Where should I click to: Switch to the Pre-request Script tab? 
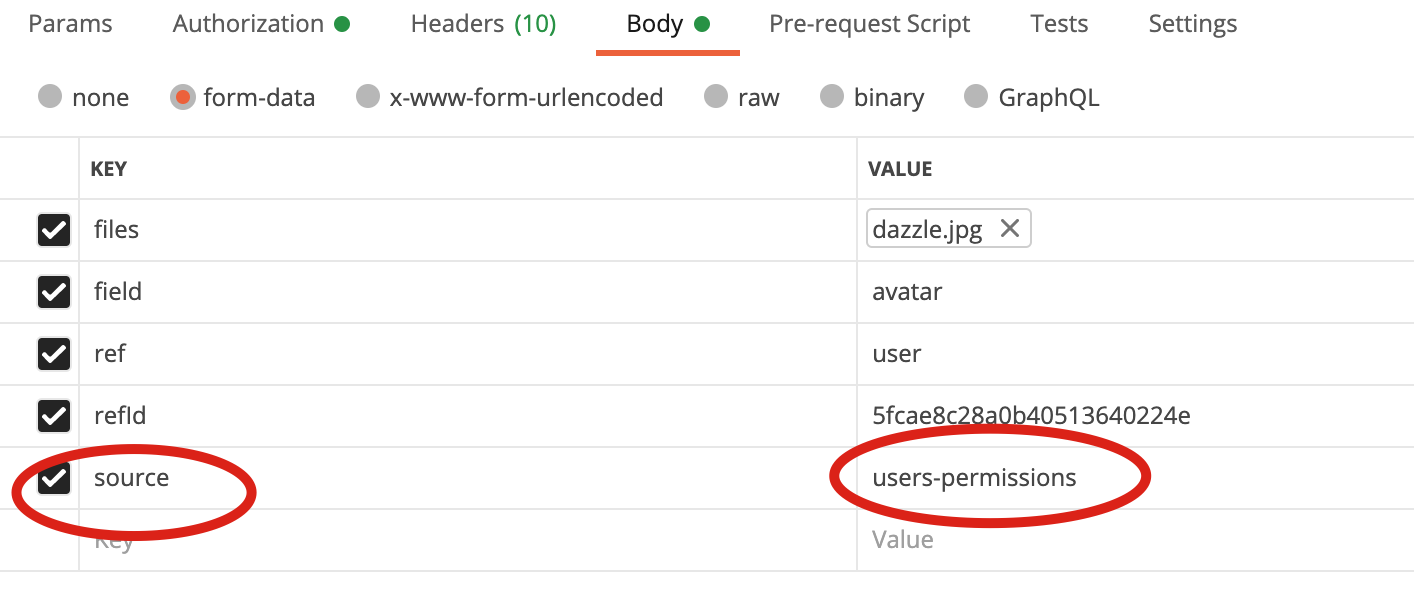pos(868,23)
